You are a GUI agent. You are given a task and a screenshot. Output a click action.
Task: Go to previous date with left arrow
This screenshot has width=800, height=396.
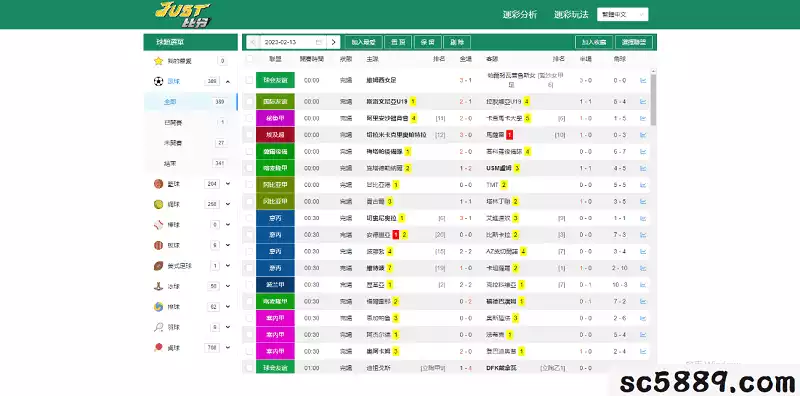[253, 42]
